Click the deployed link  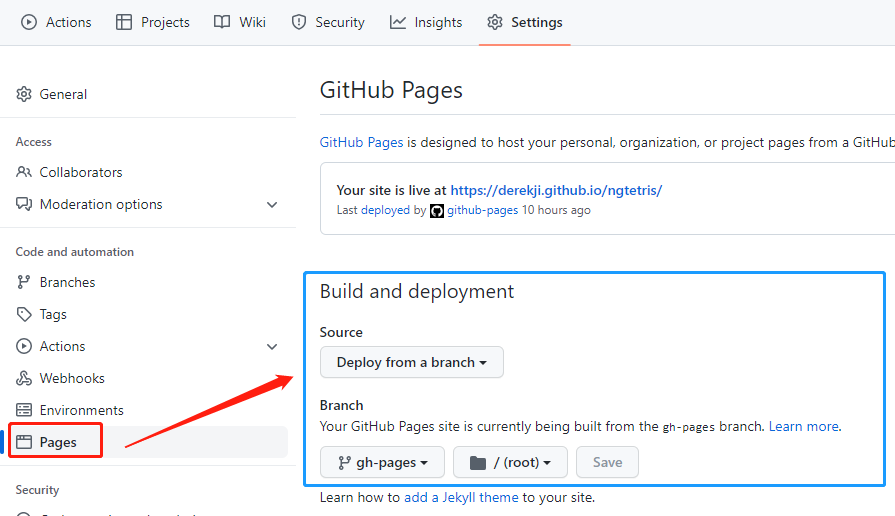pyautogui.click(x=385, y=210)
